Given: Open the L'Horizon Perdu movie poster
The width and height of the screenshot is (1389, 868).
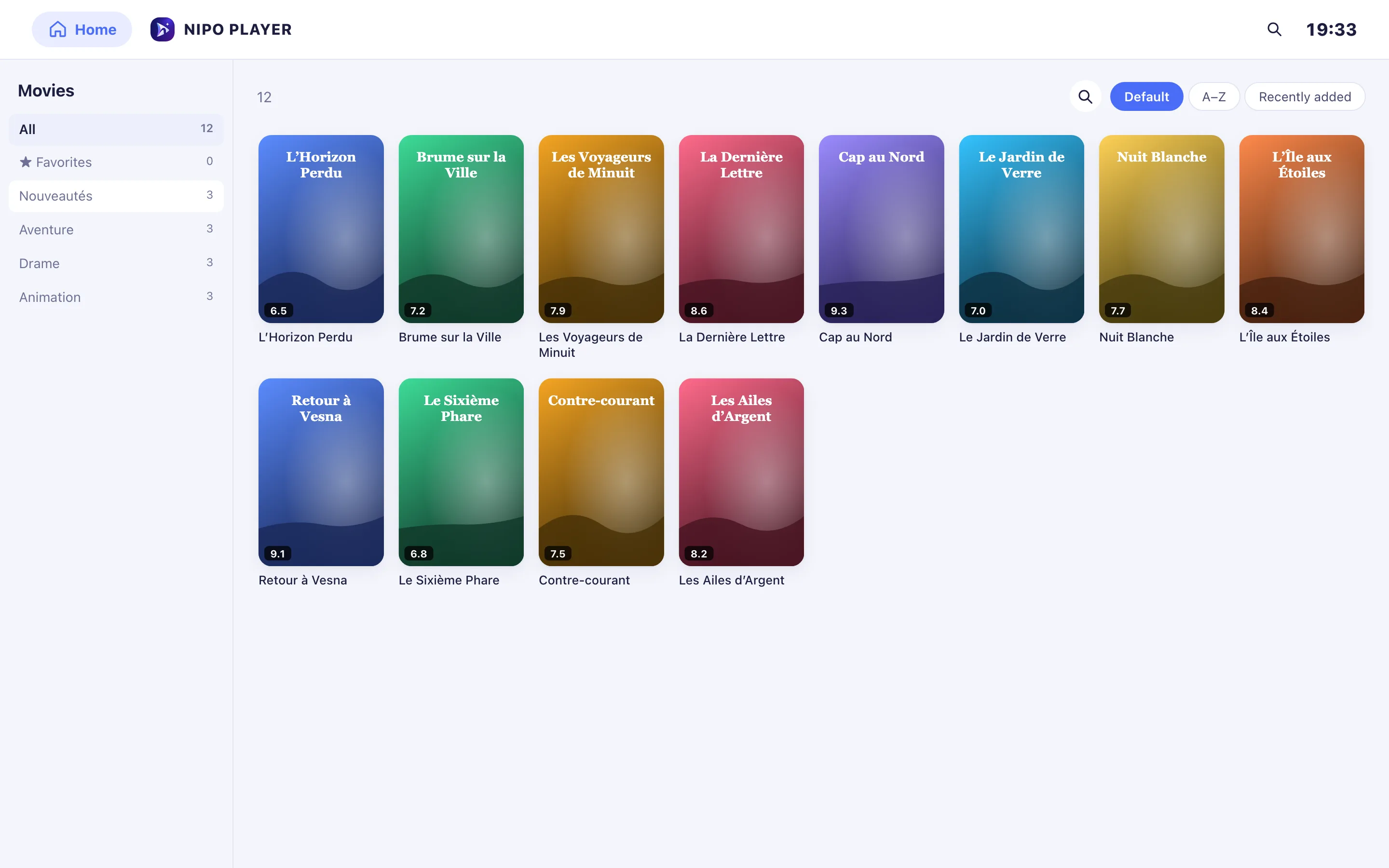Looking at the screenshot, I should [321, 229].
